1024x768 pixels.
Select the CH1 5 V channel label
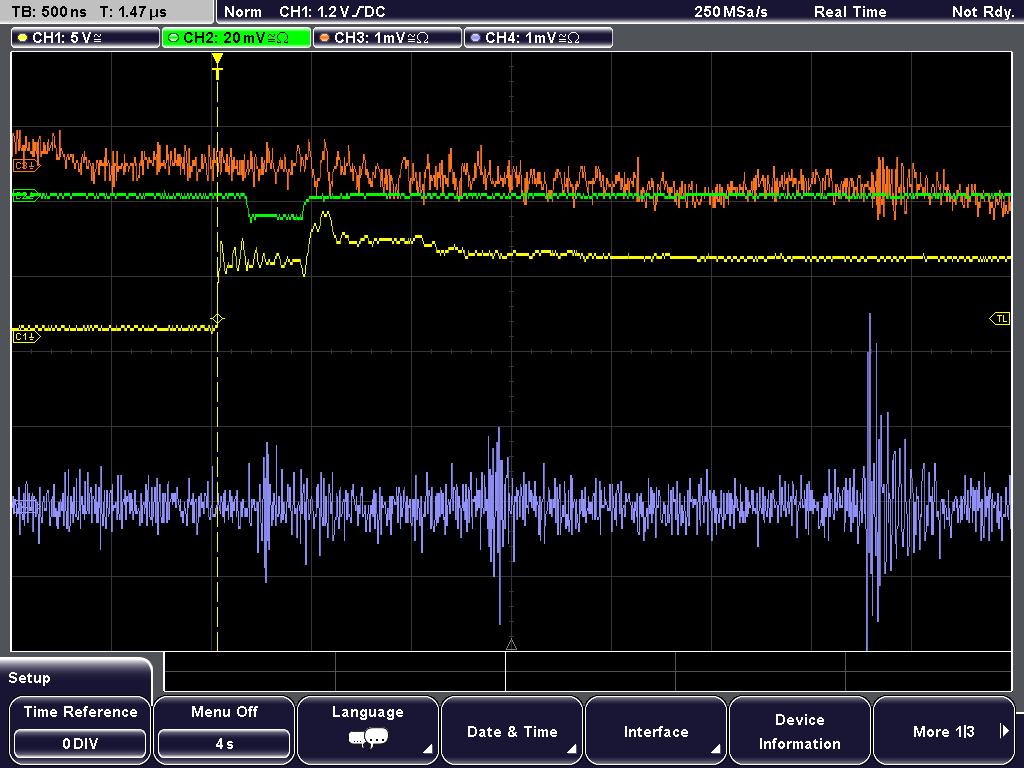86,38
